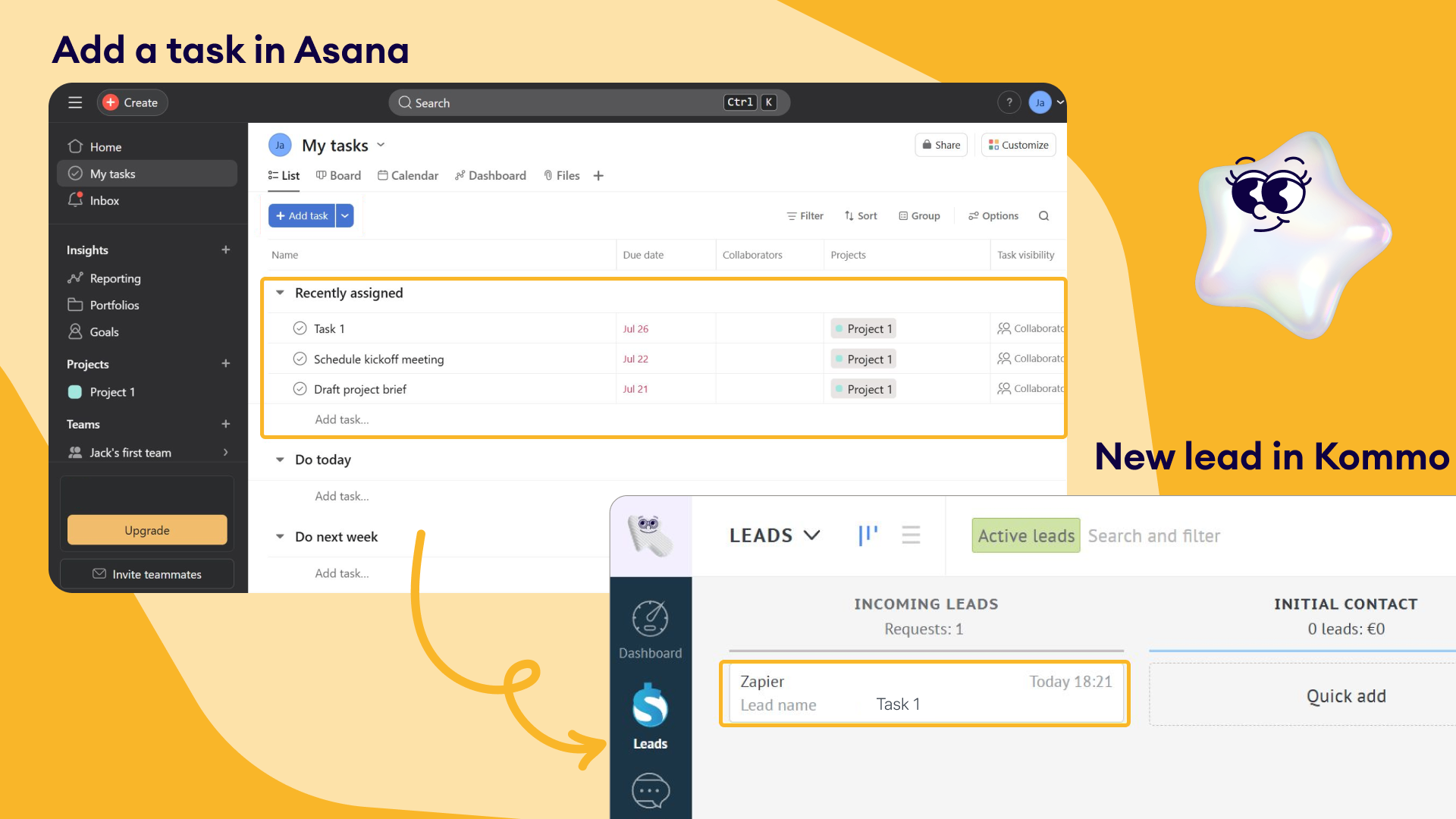The height and width of the screenshot is (819, 1456).
Task: Open the Add task dropdown arrow
Action: click(x=345, y=216)
